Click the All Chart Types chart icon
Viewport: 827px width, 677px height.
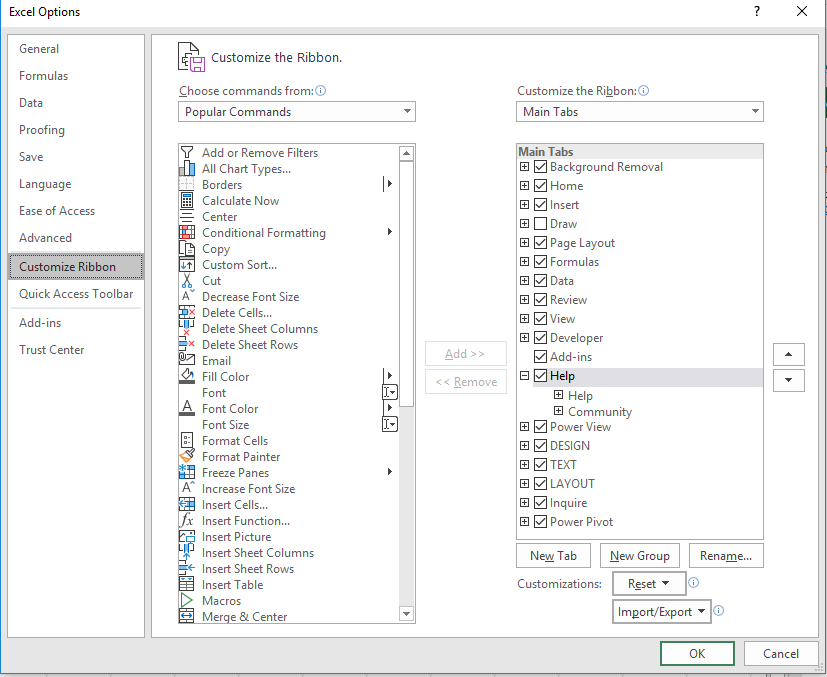(x=187, y=169)
